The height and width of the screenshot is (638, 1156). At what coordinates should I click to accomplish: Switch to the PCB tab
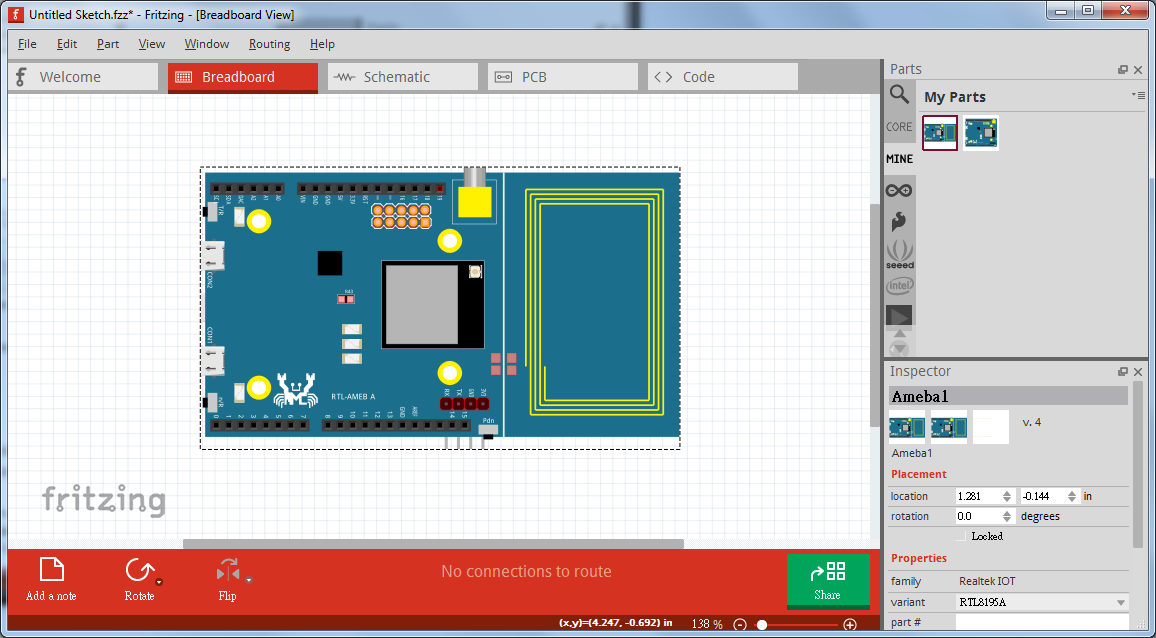tap(563, 77)
